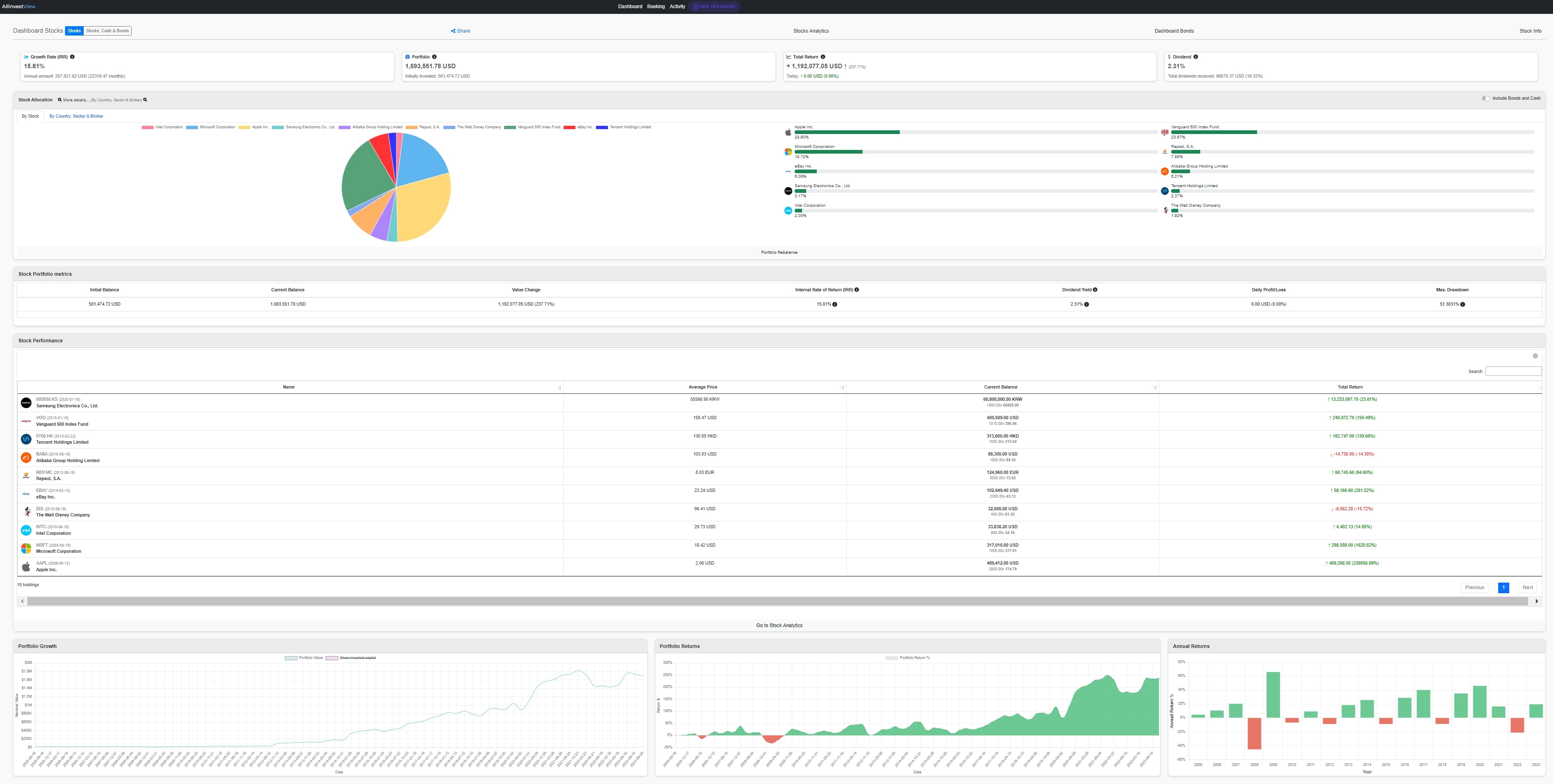Screen dimensions: 1553x784
Task: Click the Apple logo in the allocation bar list
Action: pyautogui.click(x=788, y=132)
